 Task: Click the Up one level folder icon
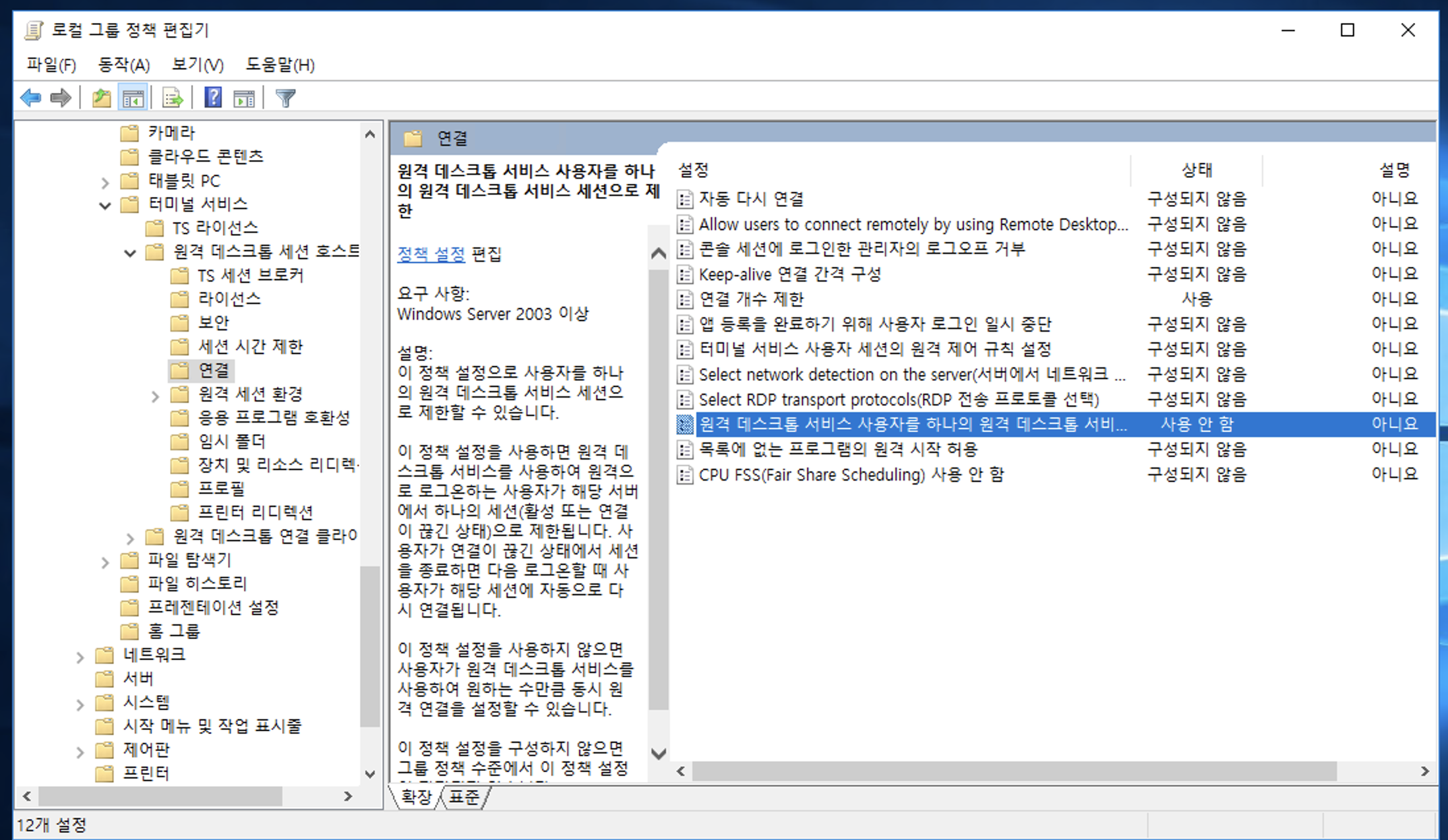click(x=101, y=98)
